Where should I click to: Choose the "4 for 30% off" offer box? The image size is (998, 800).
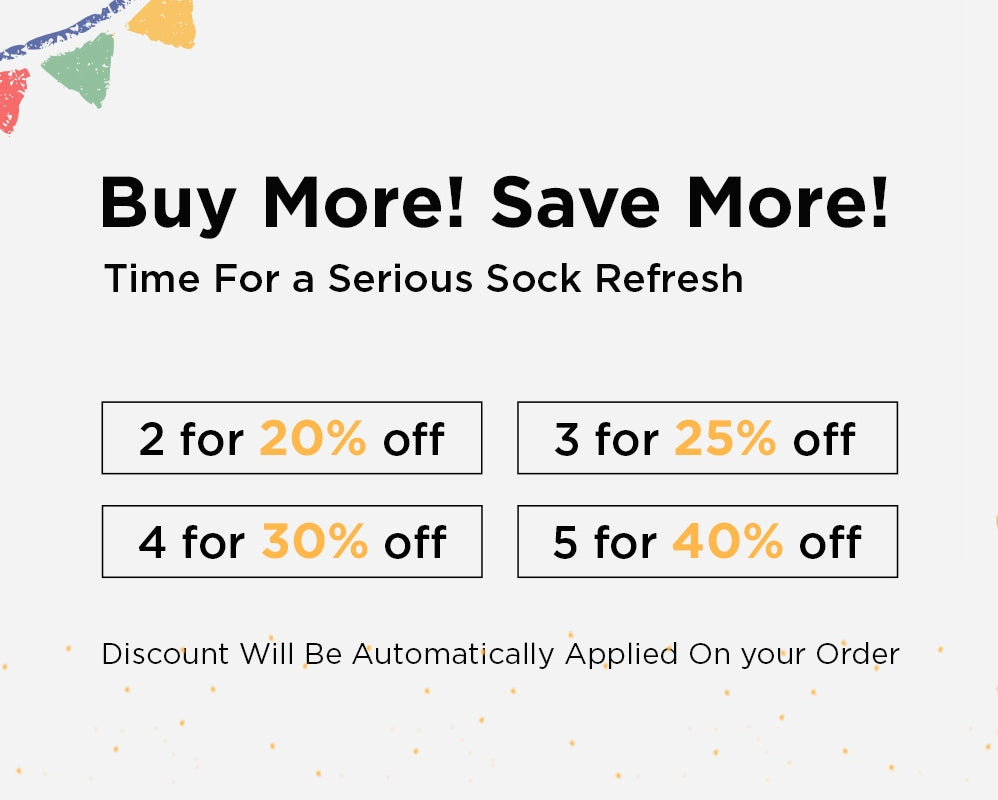(291, 542)
